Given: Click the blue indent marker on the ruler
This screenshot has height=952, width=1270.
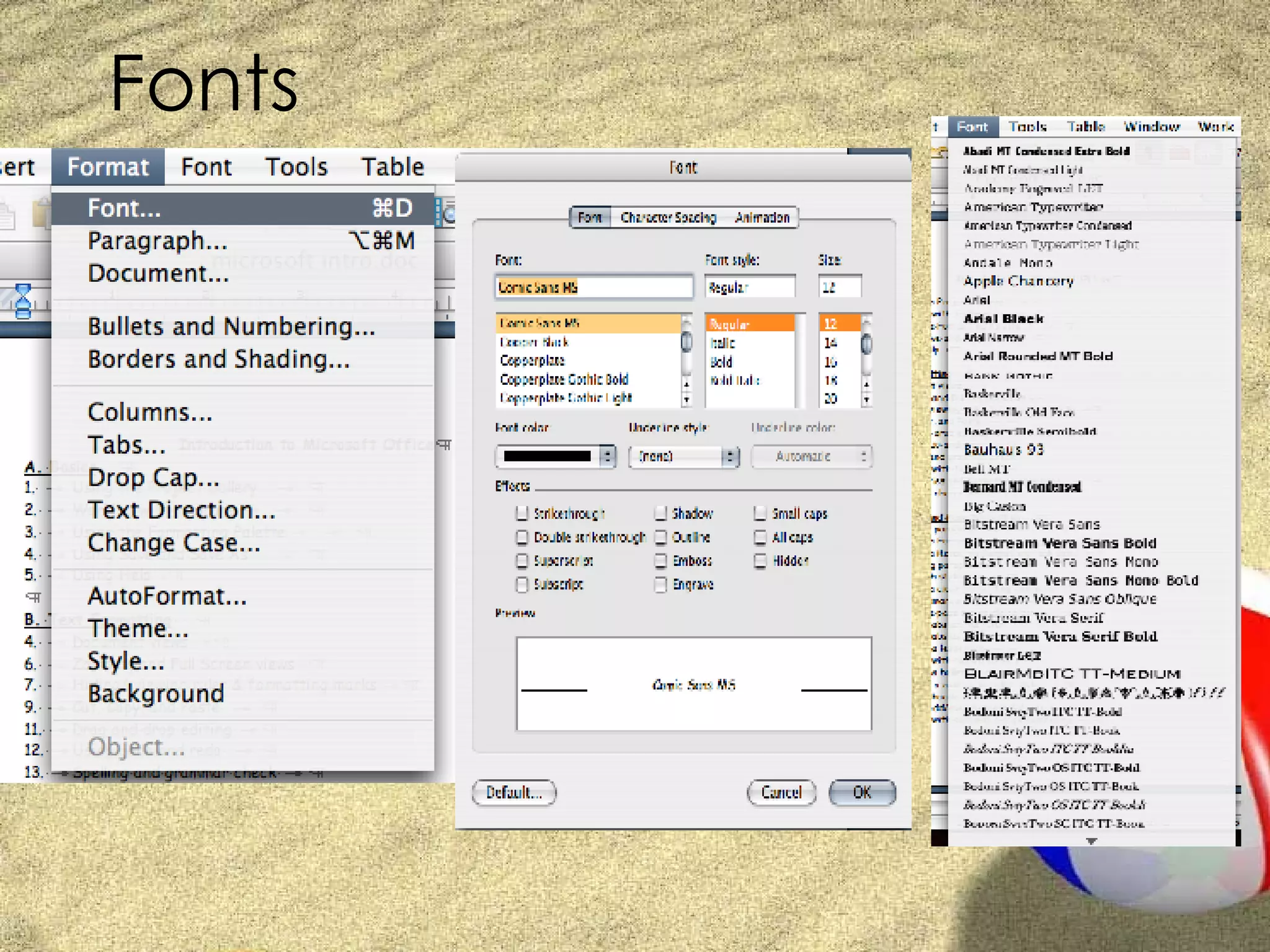Looking at the screenshot, I should 23,302.
